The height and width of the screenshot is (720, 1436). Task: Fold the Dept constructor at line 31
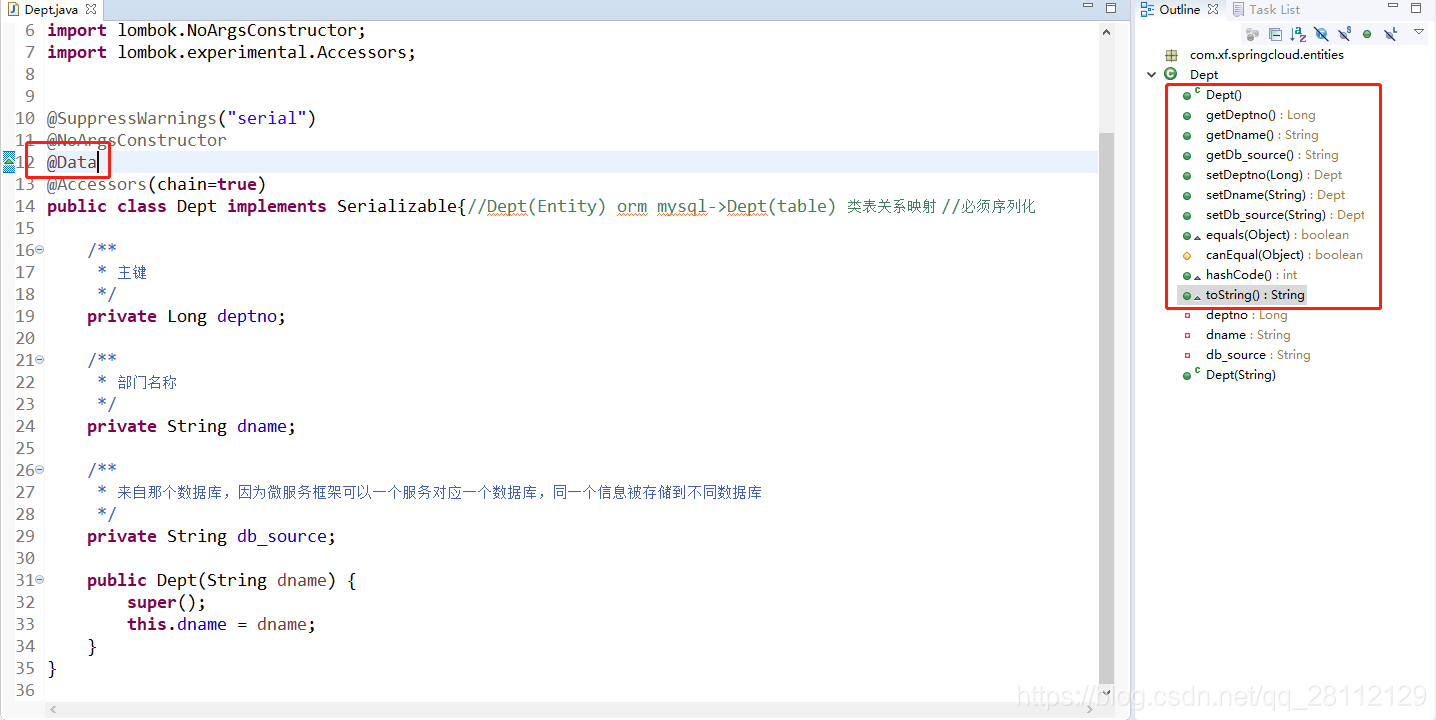pyautogui.click(x=40, y=580)
